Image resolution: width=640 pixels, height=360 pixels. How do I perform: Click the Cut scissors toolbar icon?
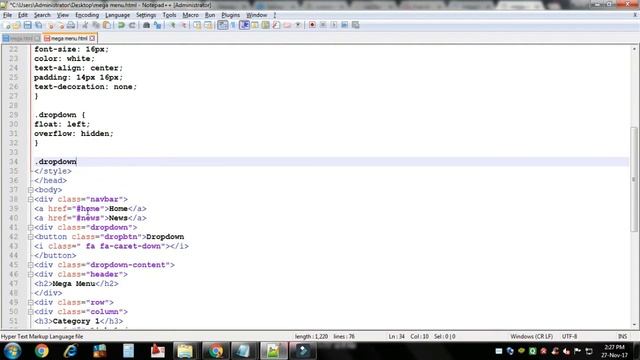coord(85,25)
